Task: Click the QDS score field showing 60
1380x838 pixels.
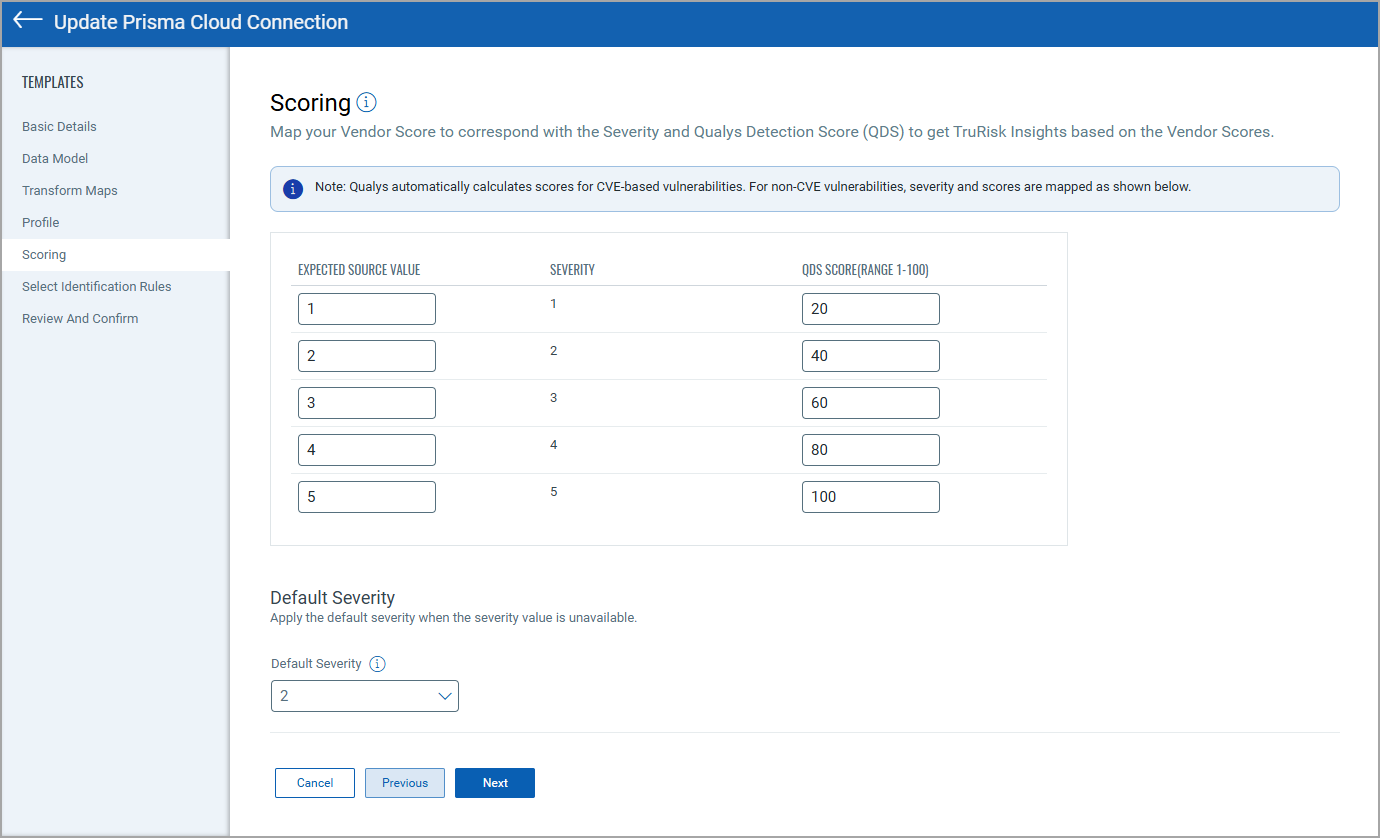Action: [x=871, y=403]
